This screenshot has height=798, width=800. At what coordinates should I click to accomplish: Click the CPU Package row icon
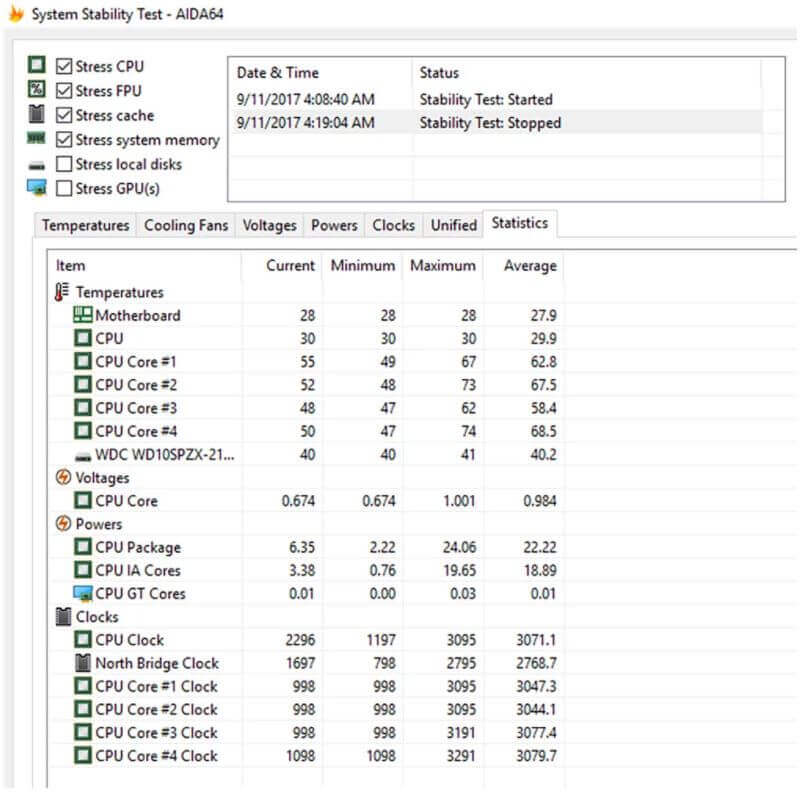(83, 547)
